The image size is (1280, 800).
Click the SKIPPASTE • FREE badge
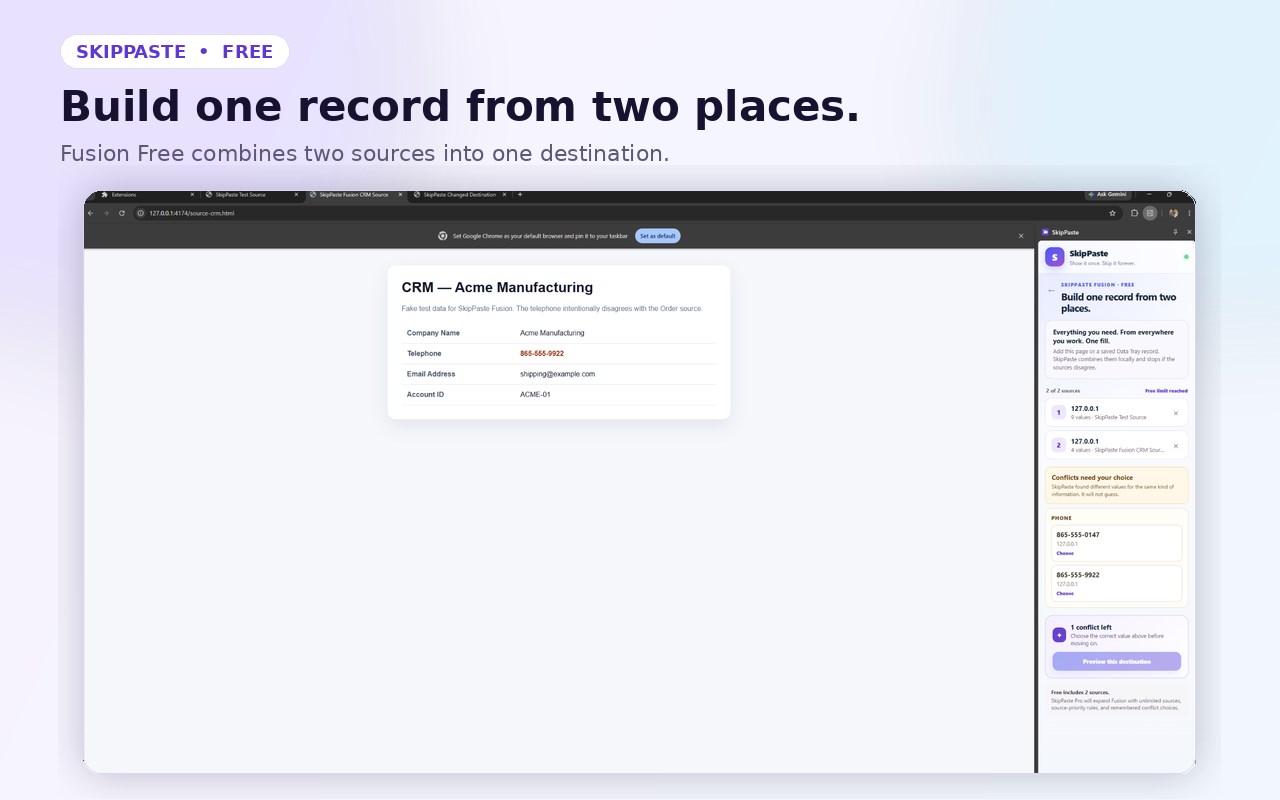(175, 52)
